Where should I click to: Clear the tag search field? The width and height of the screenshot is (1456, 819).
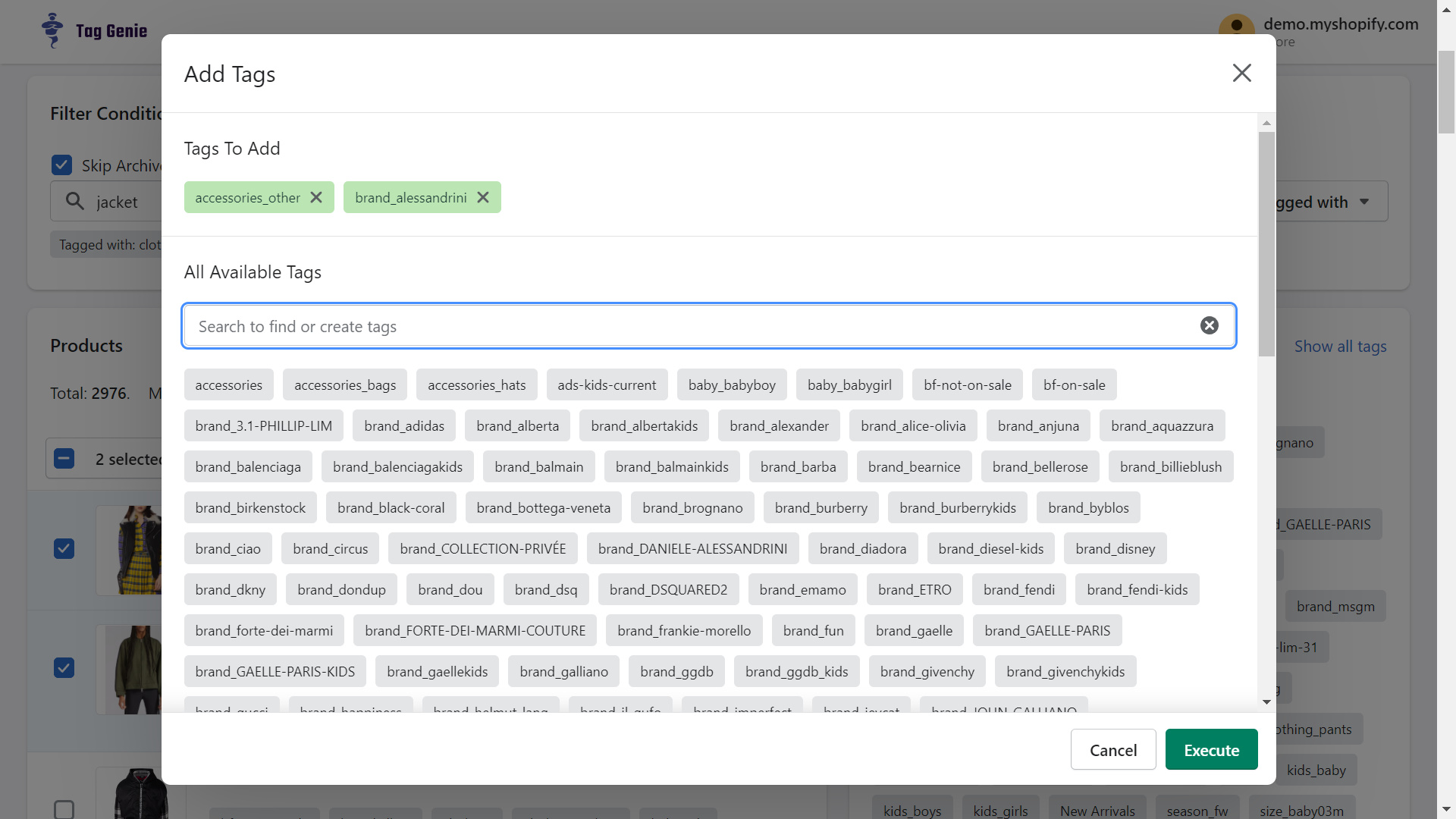coord(1210,325)
